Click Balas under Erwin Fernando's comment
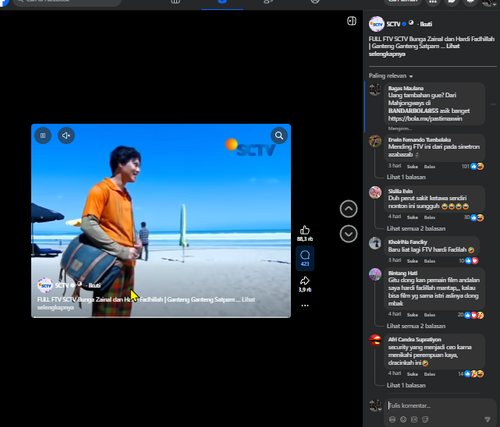The width and height of the screenshot is (500, 427). (x=430, y=166)
